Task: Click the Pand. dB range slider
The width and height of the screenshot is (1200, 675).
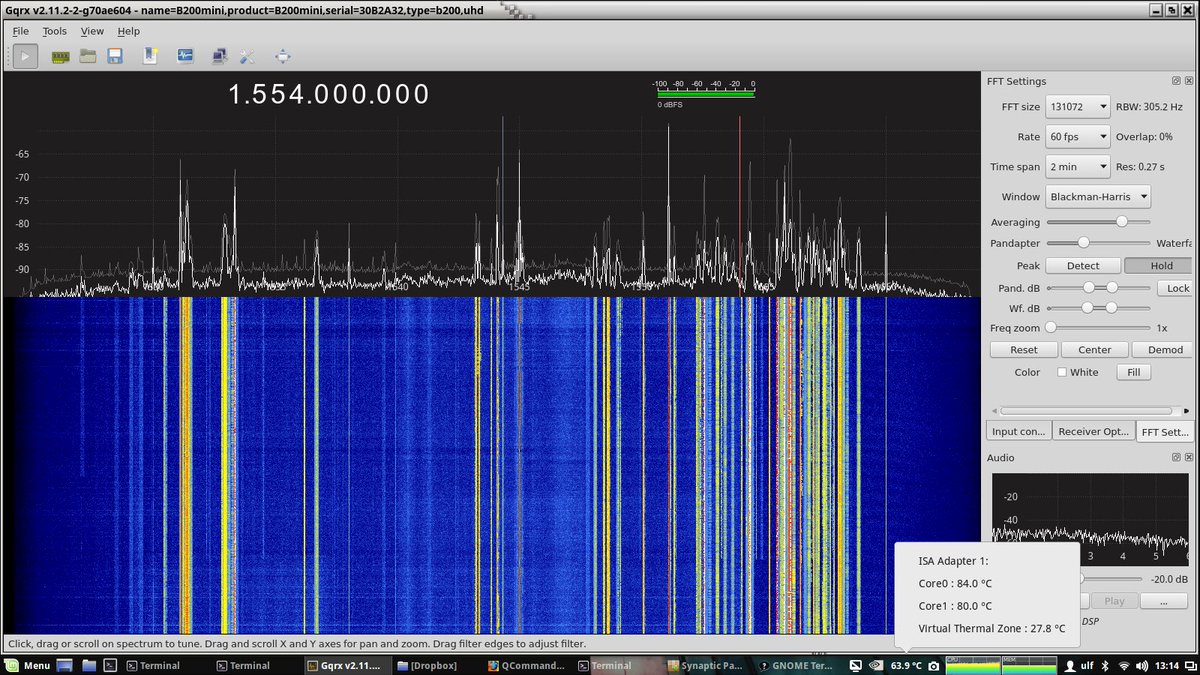Action: (1098, 287)
